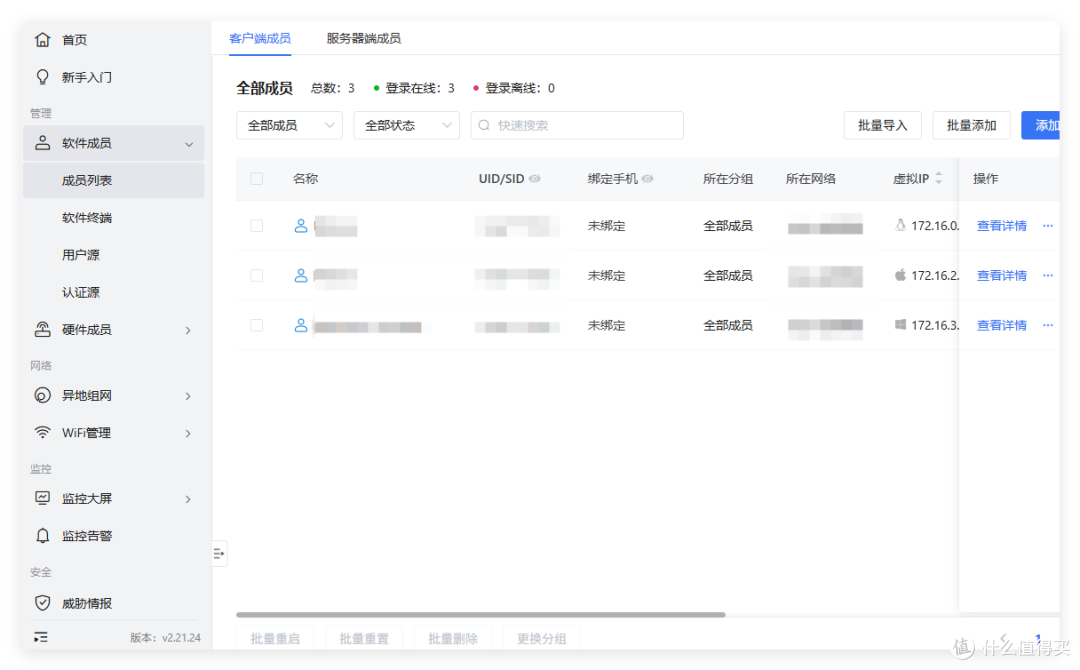The height and width of the screenshot is (670, 1080).
Task: Click the 新手入门 lightbulb icon
Action: click(x=43, y=77)
